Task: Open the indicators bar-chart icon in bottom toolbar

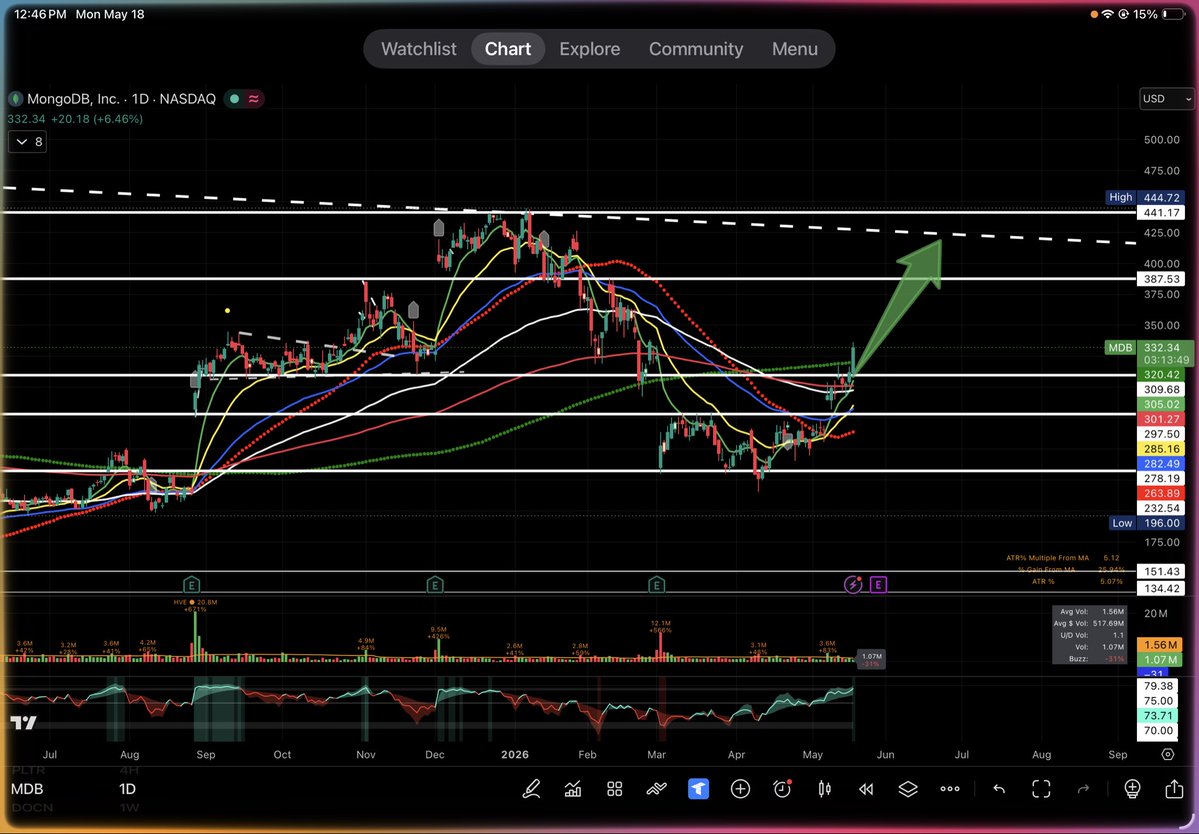Action: [x=573, y=789]
